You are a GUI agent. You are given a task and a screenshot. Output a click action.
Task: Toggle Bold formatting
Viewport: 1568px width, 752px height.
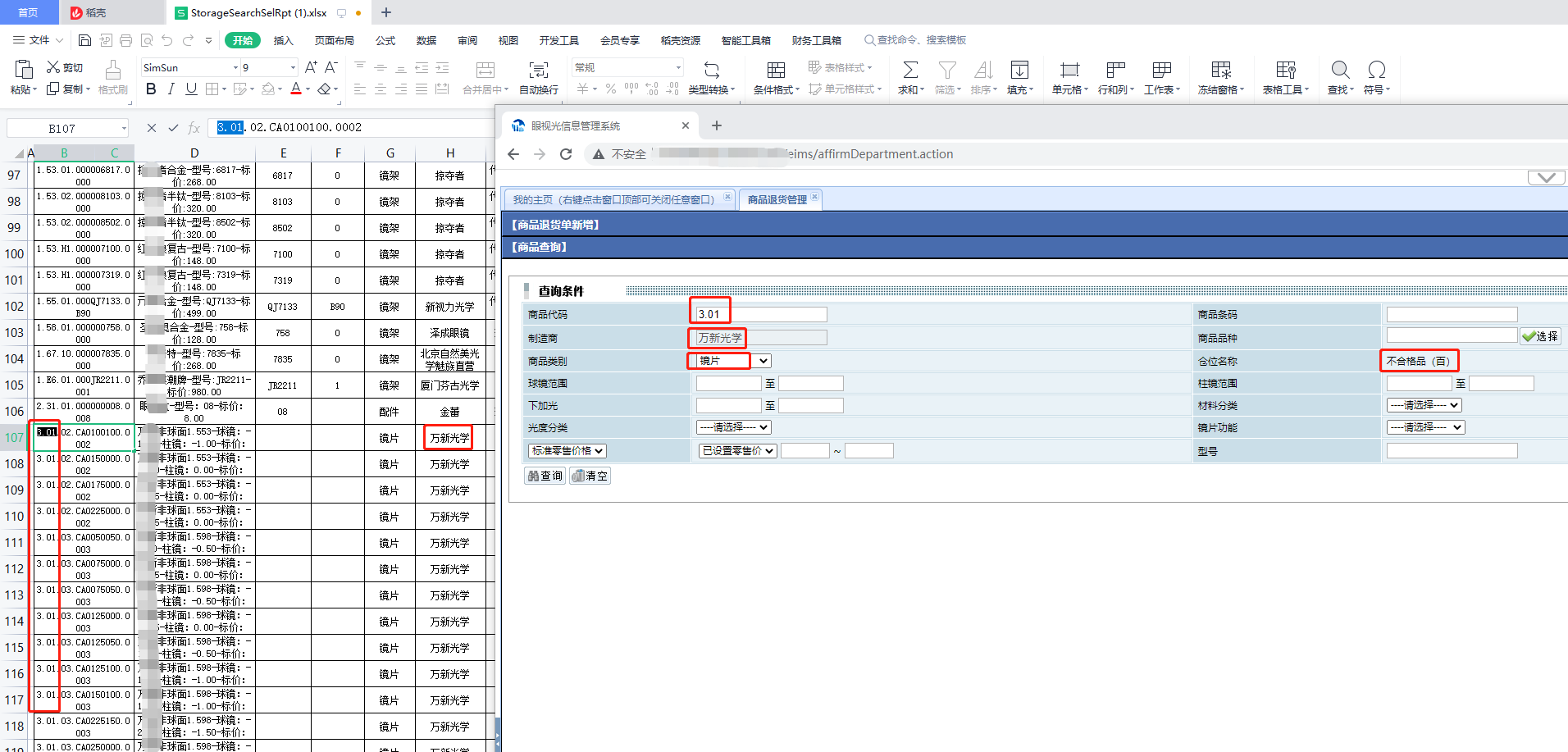click(151, 89)
